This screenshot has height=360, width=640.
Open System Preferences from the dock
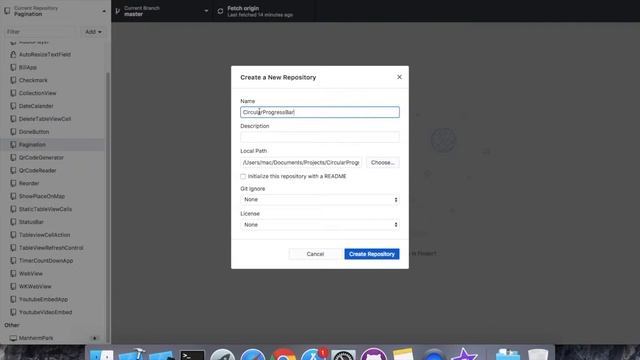point(343,355)
